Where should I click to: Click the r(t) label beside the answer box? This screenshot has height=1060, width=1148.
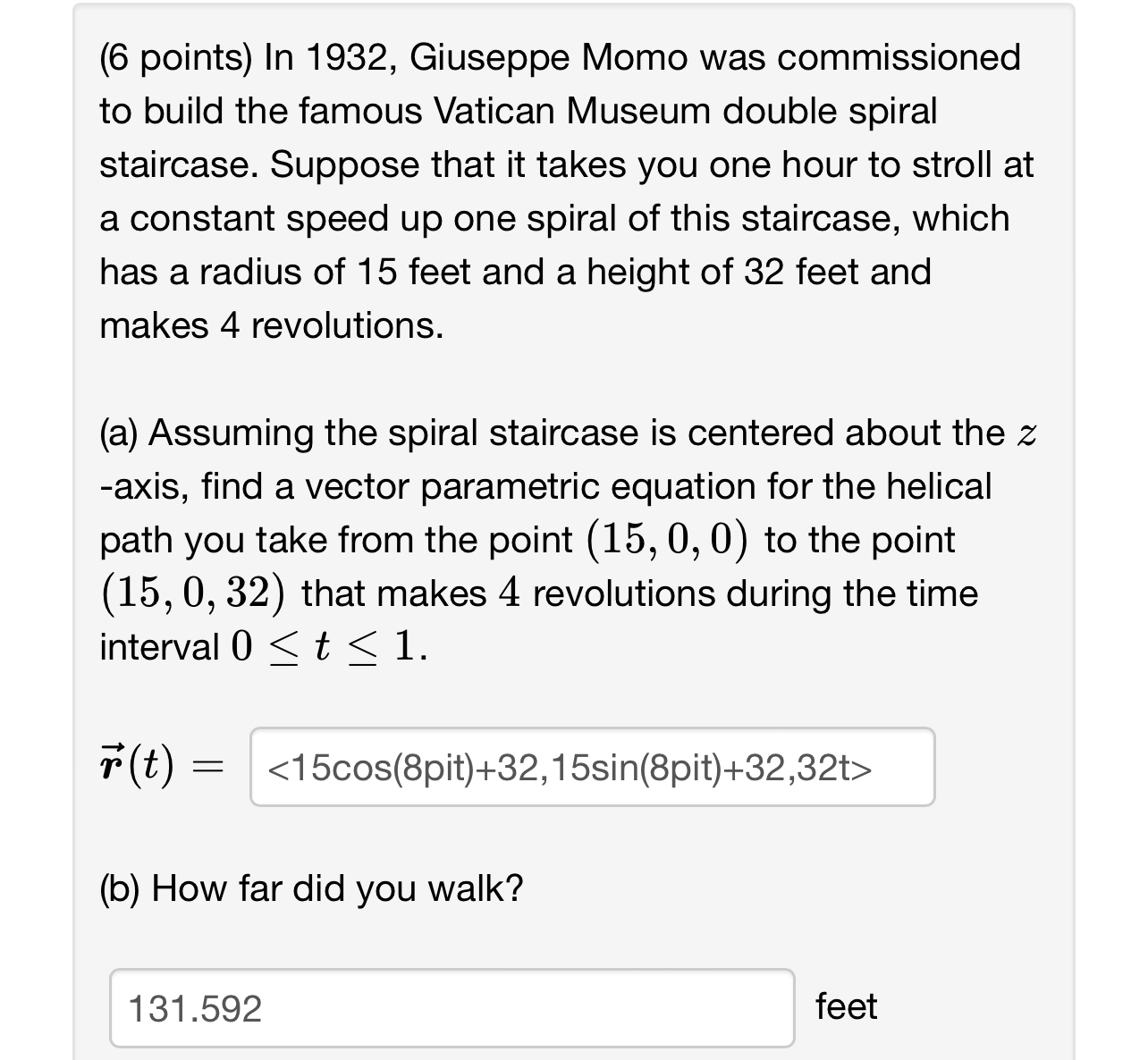(136, 767)
